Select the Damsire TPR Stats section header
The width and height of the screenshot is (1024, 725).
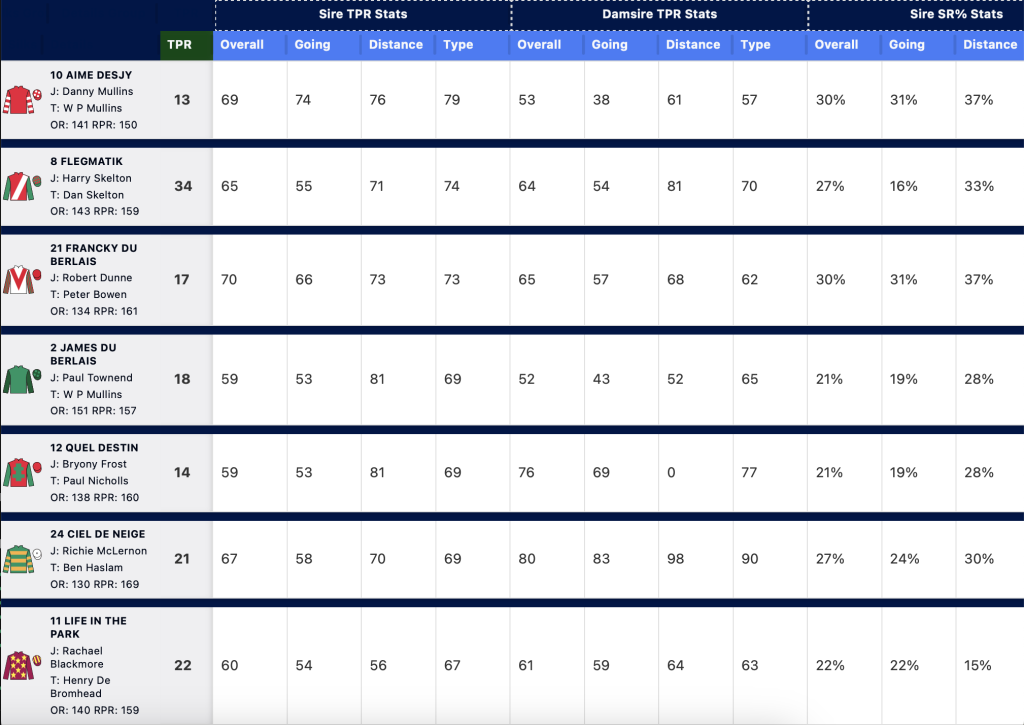pyautogui.click(x=660, y=14)
